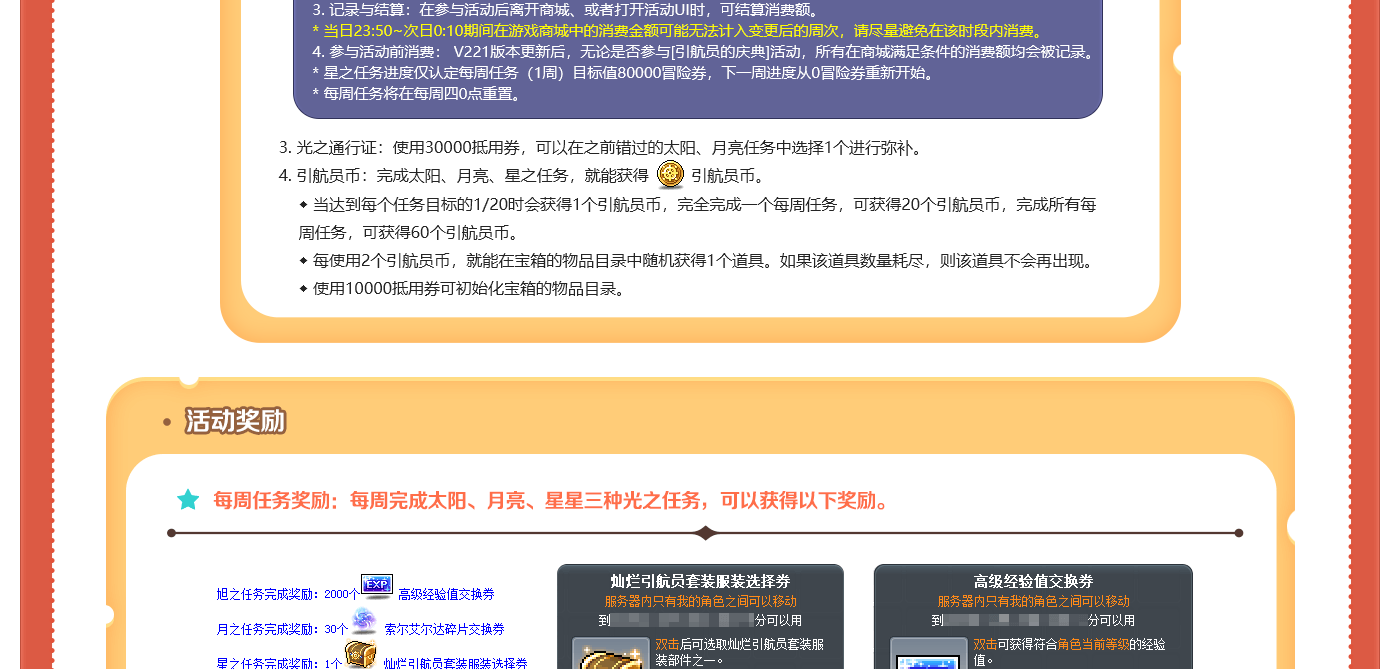Image resolution: width=1400 pixels, height=669 pixels.
Task: Click the diamond marker on the divider line
Action: (x=706, y=533)
